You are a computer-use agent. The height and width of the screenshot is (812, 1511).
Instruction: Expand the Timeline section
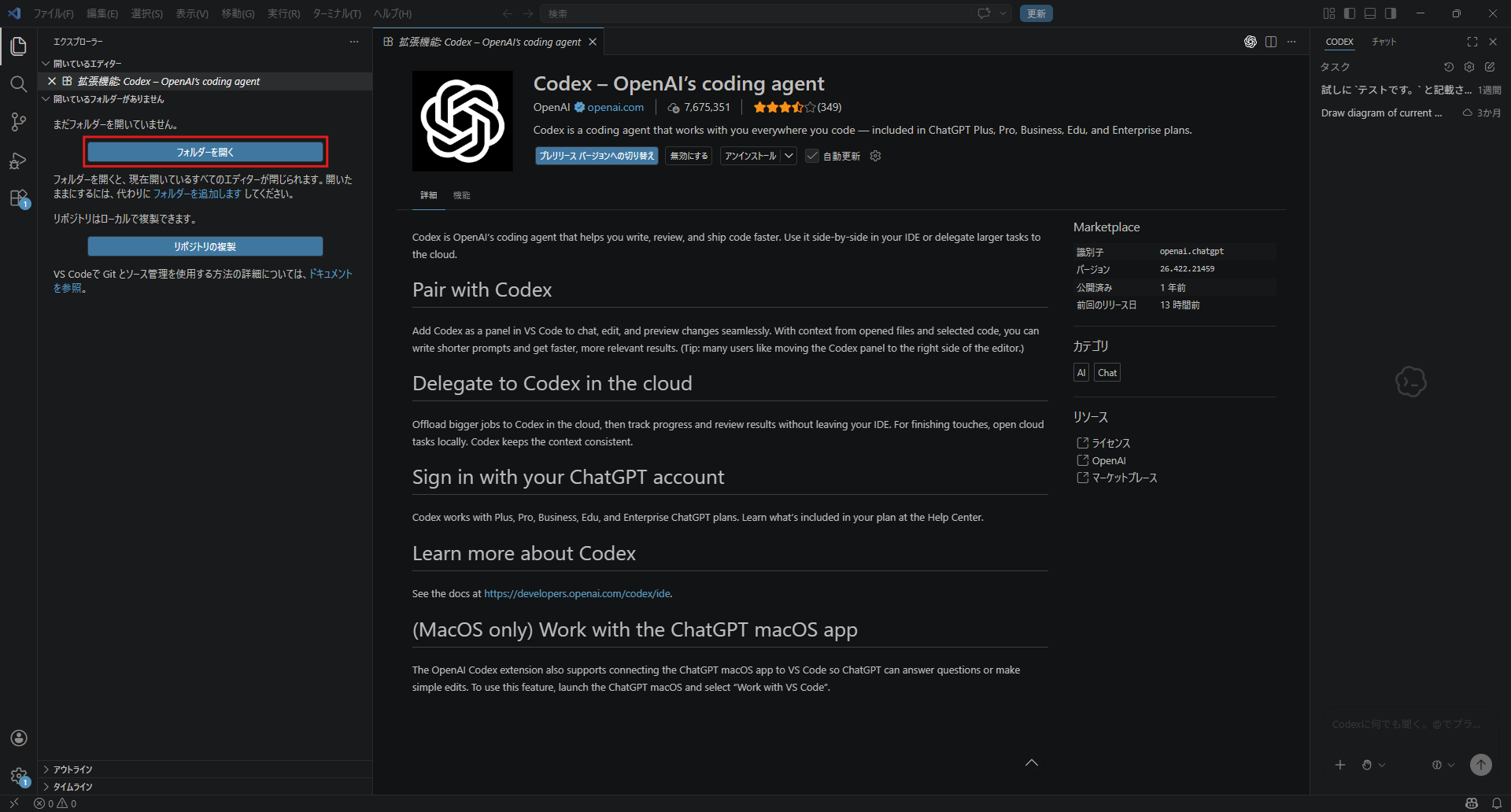point(72,787)
